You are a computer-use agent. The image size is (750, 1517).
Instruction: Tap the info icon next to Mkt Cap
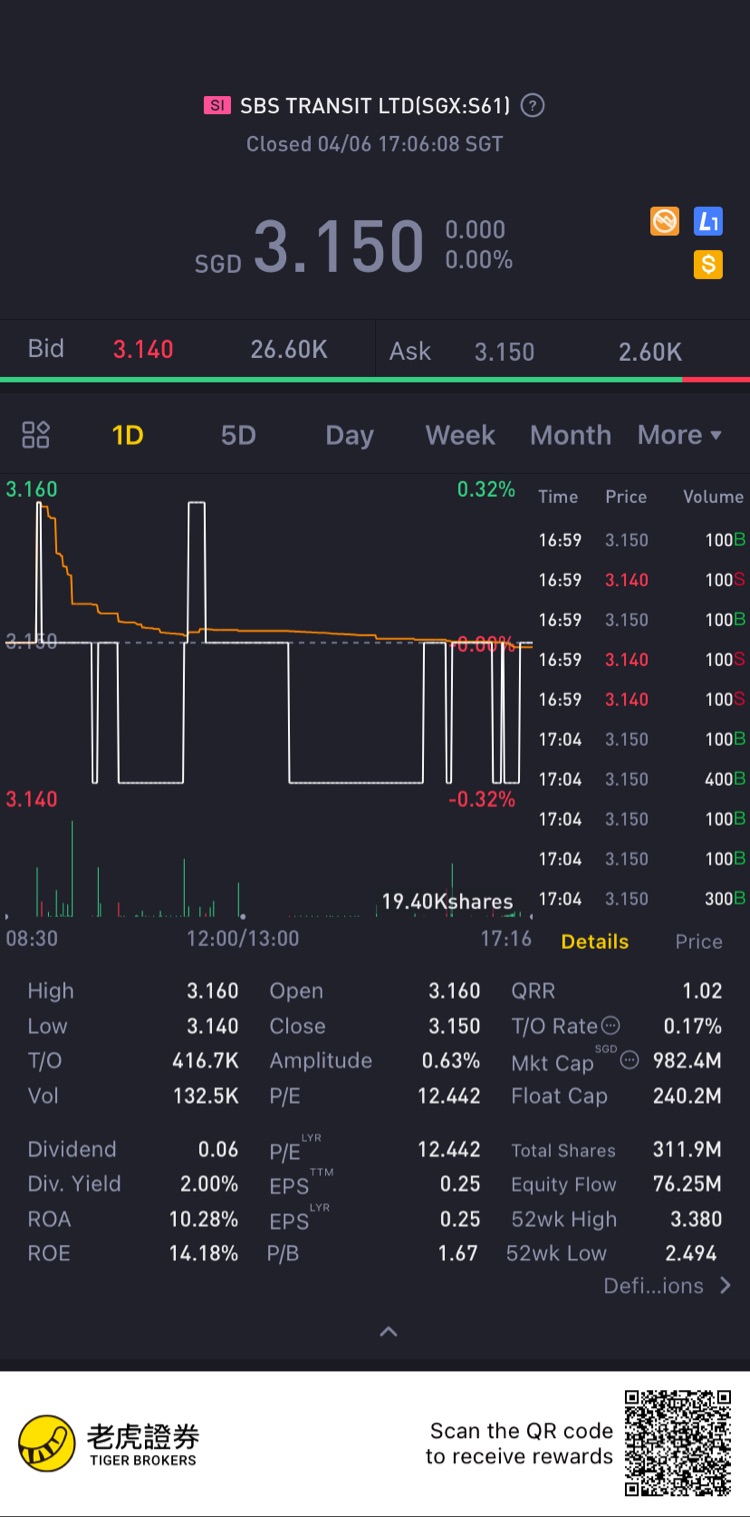tap(629, 1060)
